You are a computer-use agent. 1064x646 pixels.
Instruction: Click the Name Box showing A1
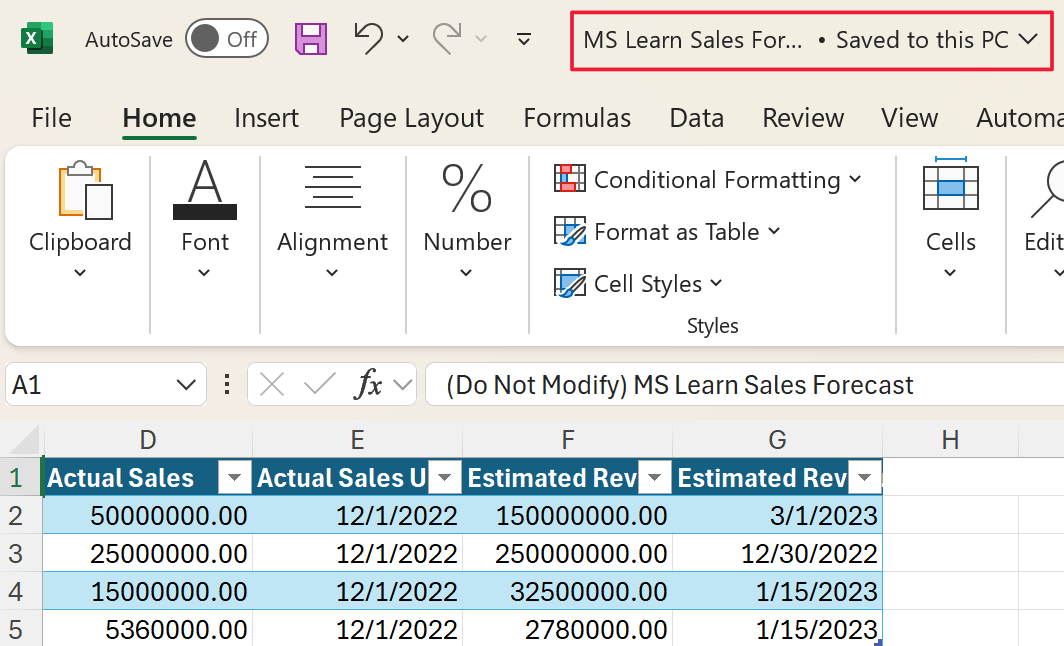click(88, 385)
